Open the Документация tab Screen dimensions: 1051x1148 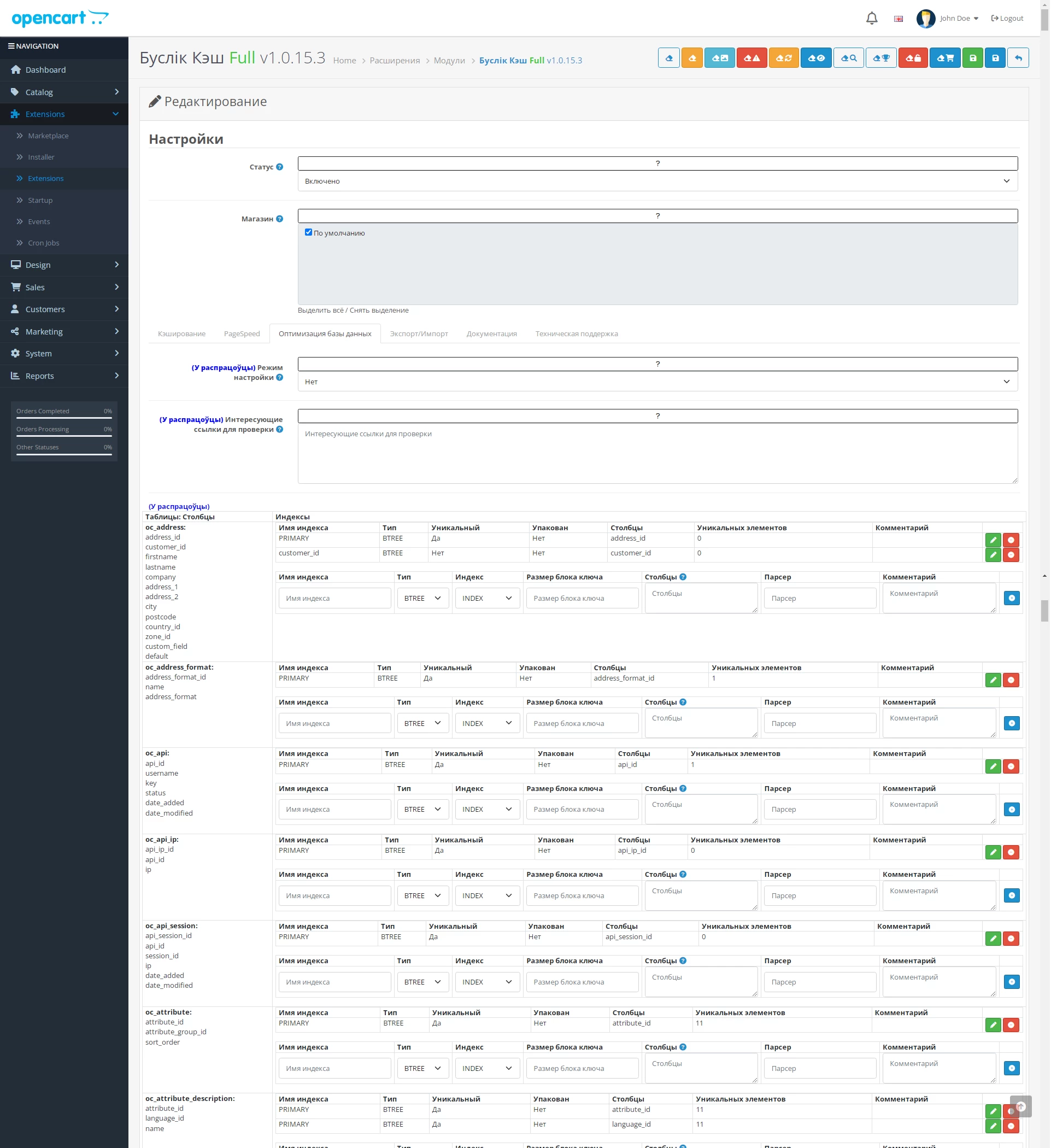click(x=492, y=333)
